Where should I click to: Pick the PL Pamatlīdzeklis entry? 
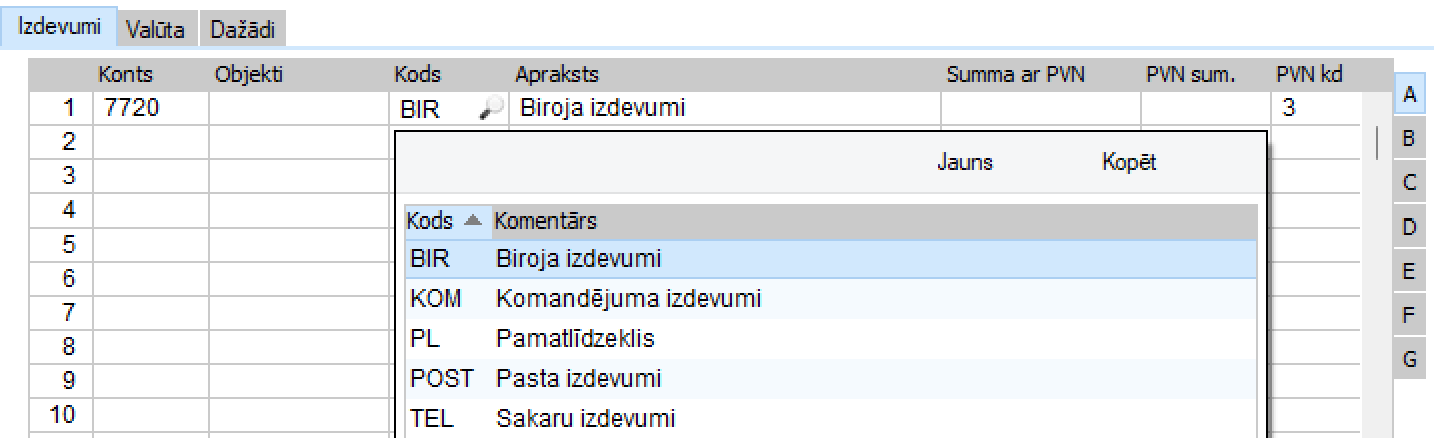(x=830, y=338)
